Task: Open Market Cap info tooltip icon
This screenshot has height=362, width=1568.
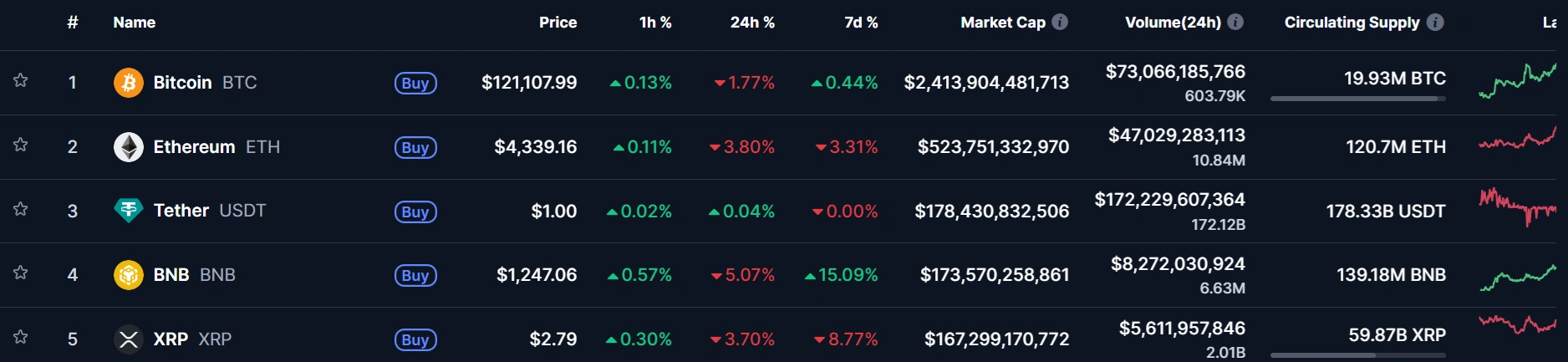Action: point(1060,23)
